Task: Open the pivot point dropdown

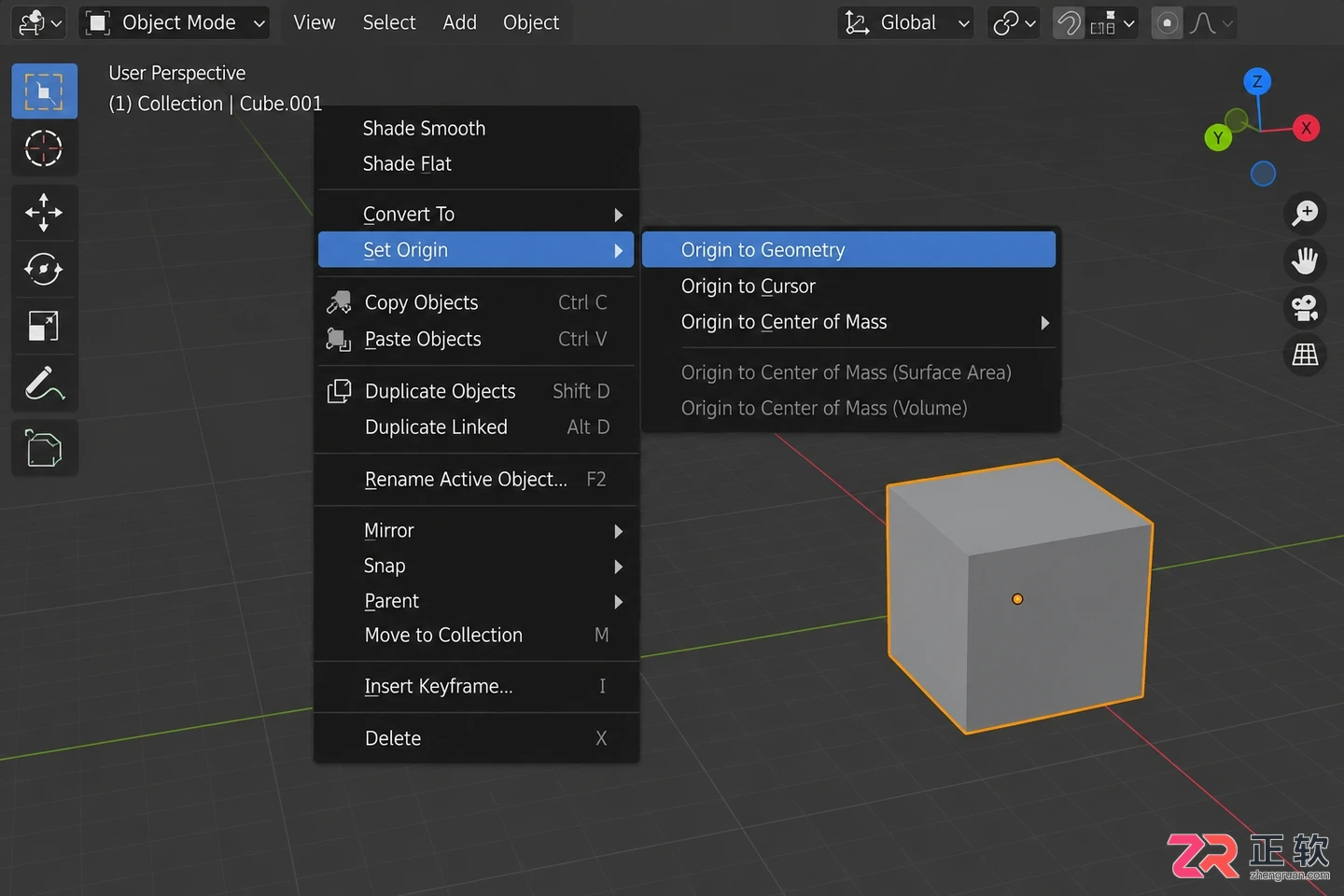Action: [x=1014, y=22]
